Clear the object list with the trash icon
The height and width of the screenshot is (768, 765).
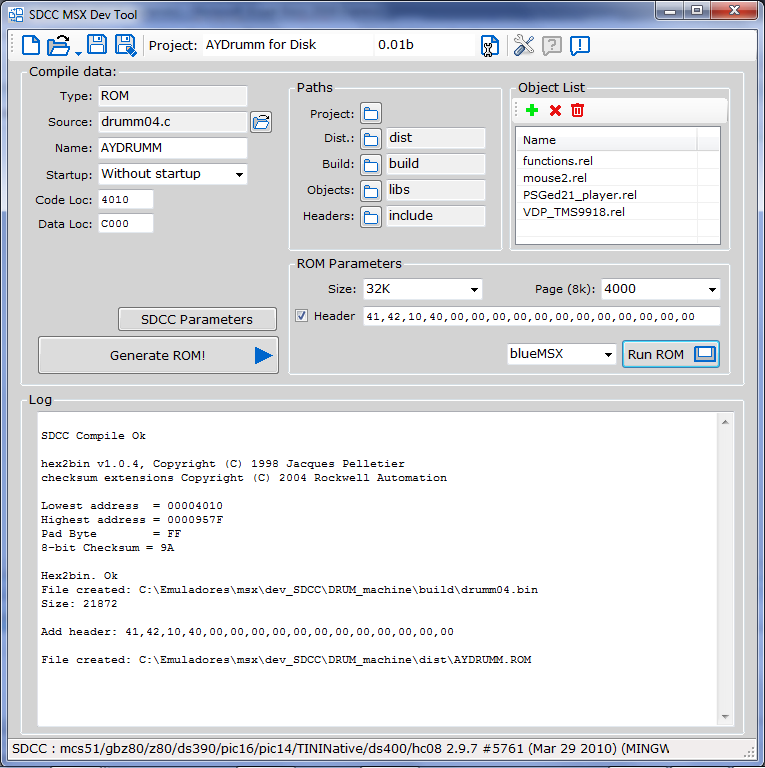tap(577, 110)
